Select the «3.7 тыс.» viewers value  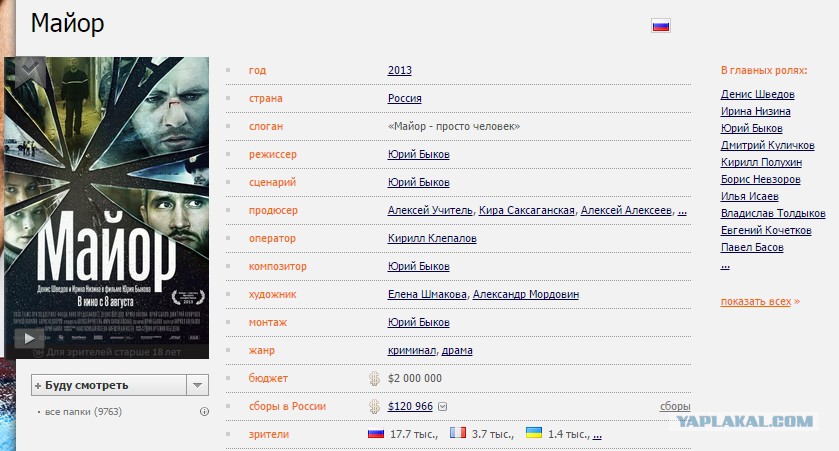tap(492, 434)
